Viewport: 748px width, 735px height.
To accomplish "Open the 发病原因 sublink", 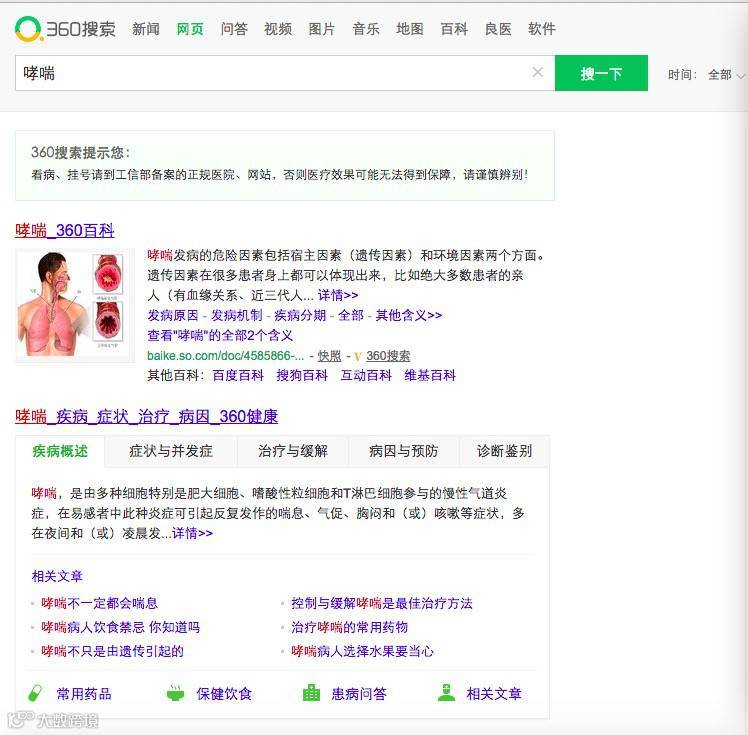I will tap(172, 315).
